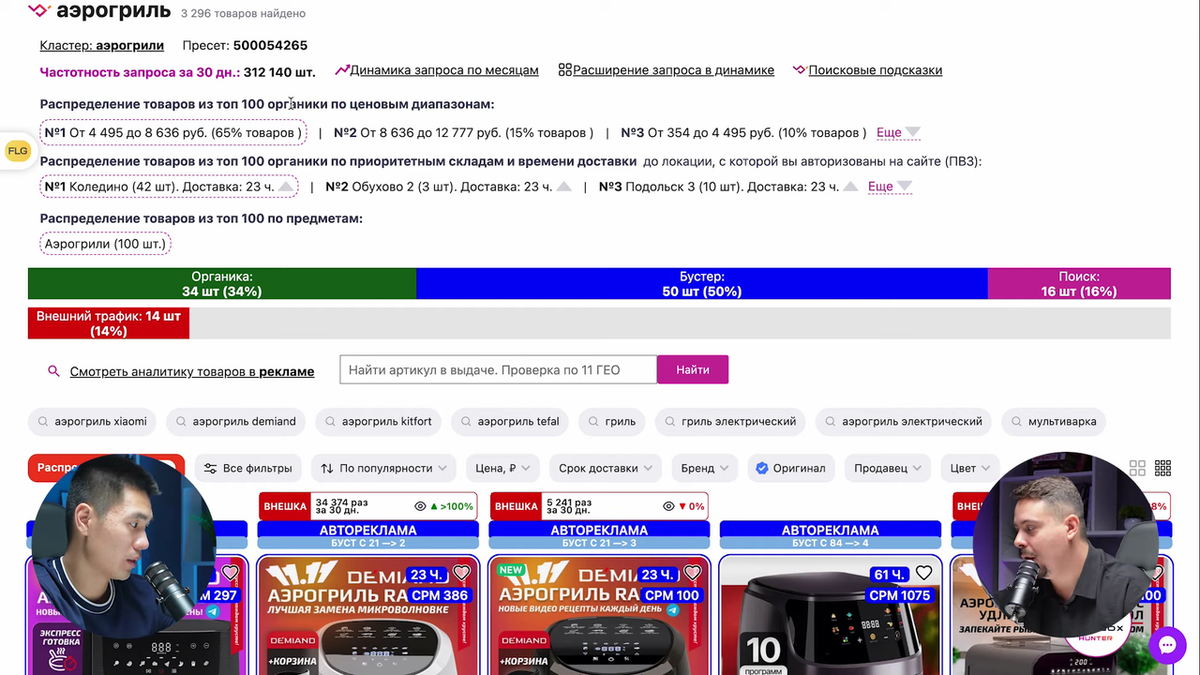Select the гриль search suggestion

612,421
